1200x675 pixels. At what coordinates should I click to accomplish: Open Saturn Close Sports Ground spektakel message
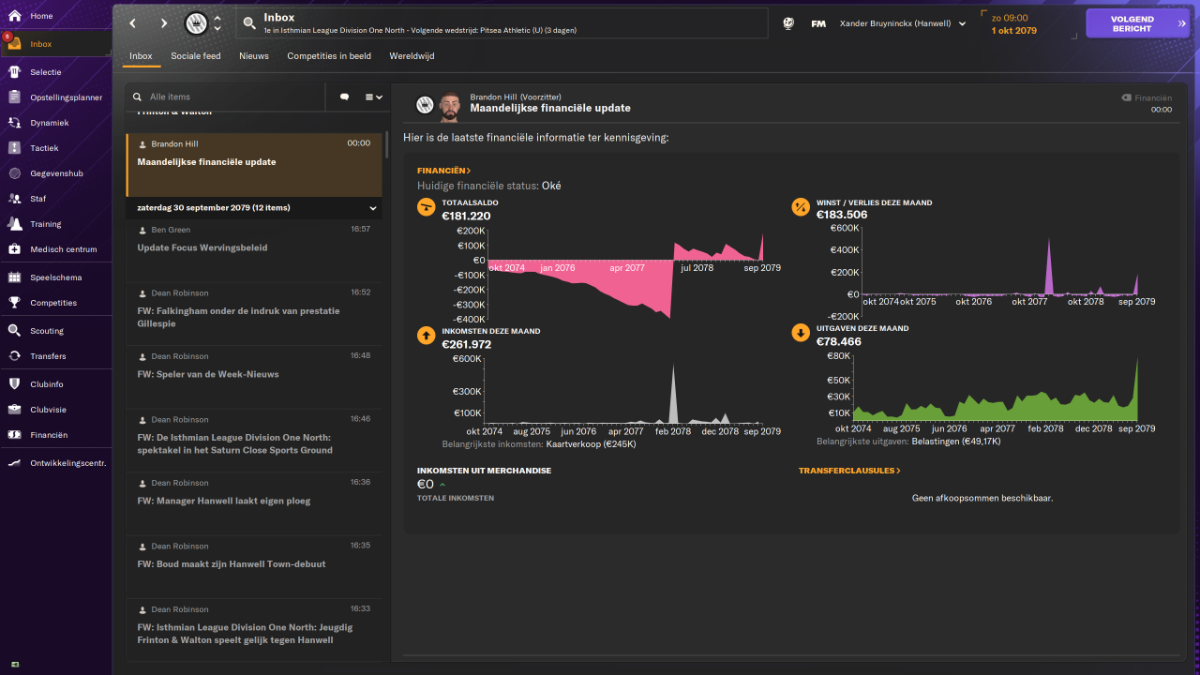(x=254, y=440)
